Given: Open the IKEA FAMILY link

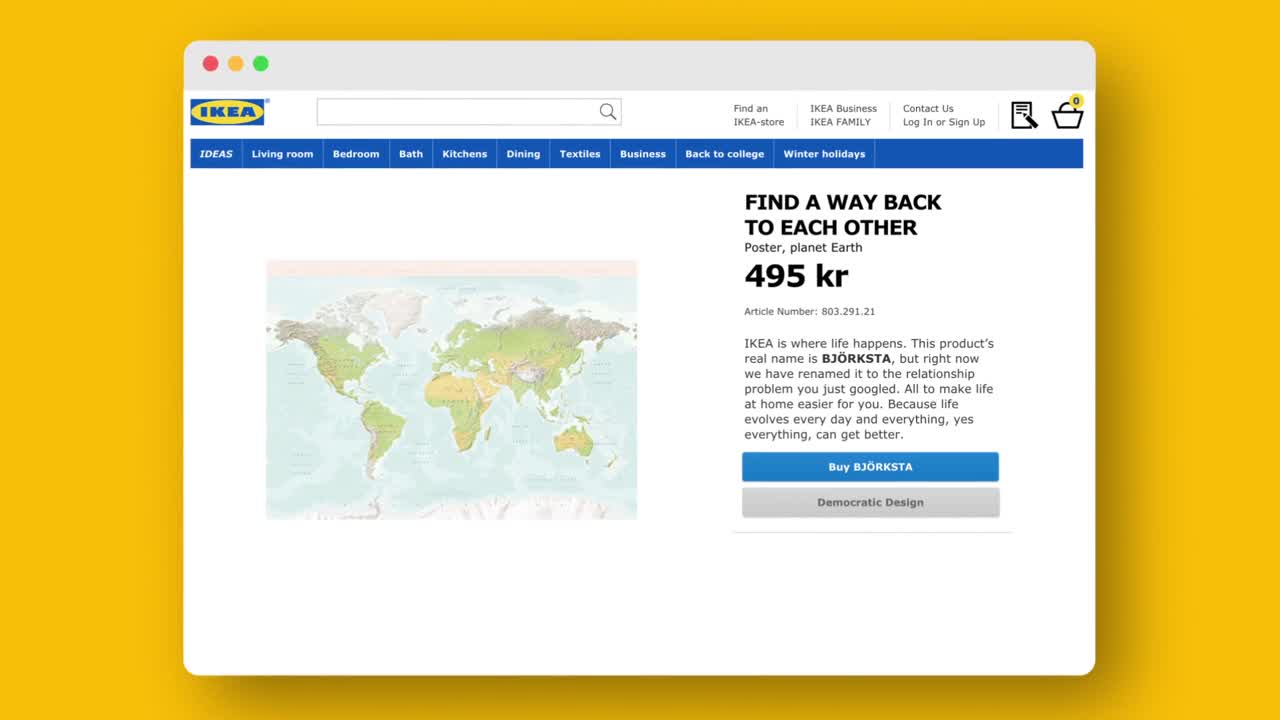Looking at the screenshot, I should pos(840,122).
